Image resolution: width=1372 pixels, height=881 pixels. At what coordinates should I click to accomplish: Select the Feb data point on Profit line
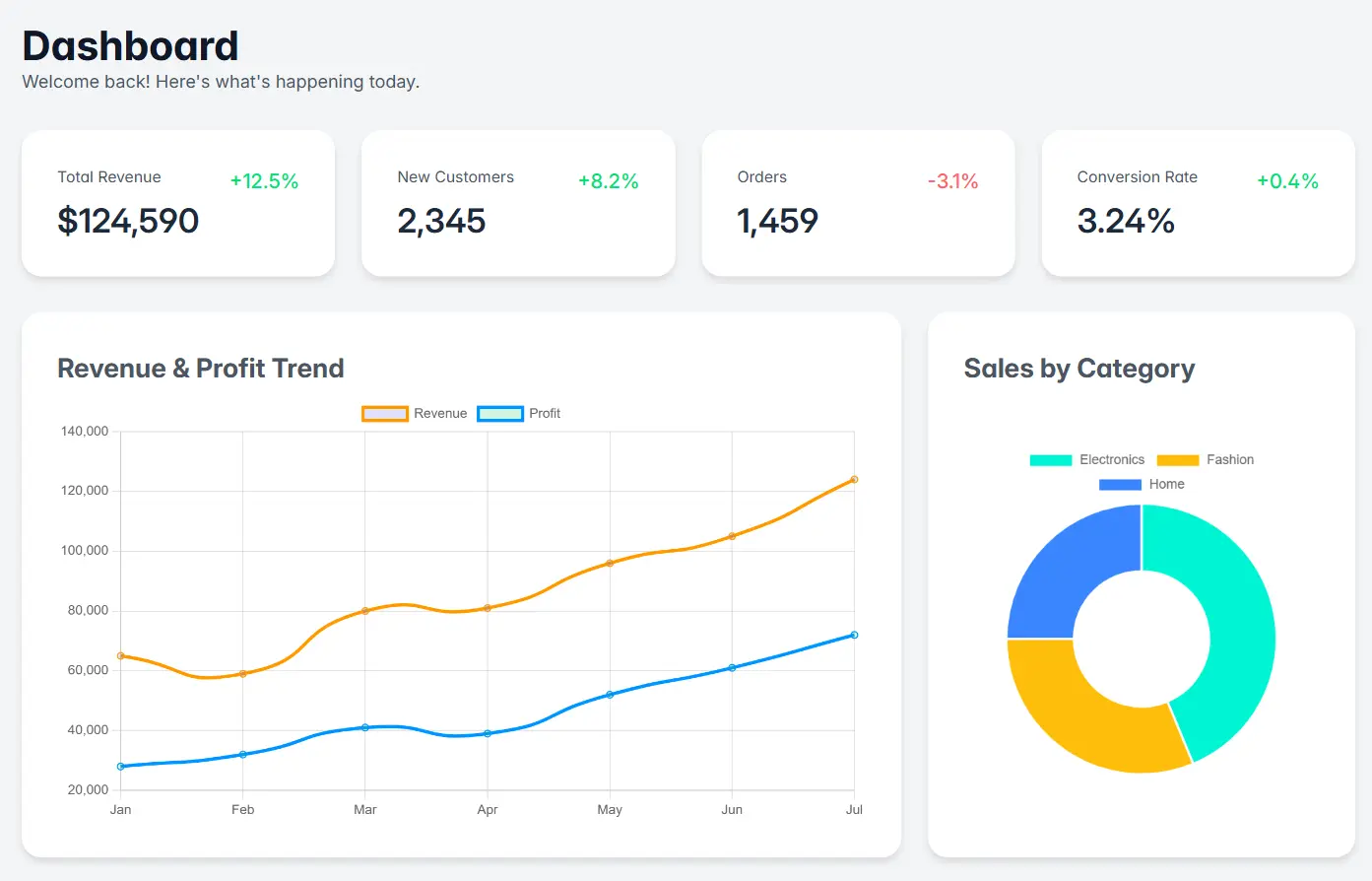[243, 754]
